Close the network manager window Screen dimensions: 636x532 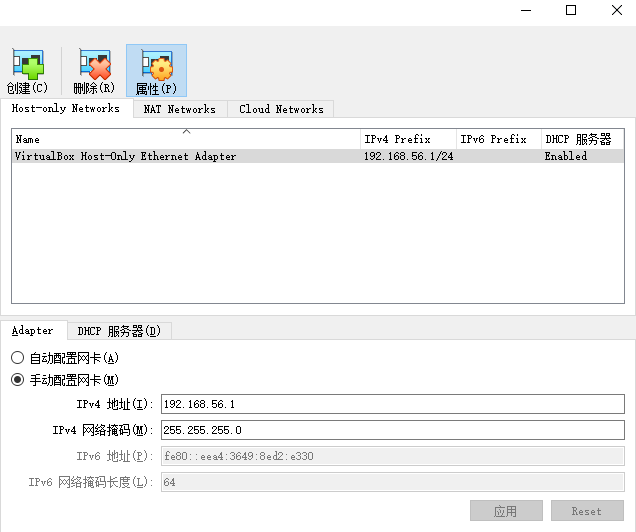pos(616,10)
